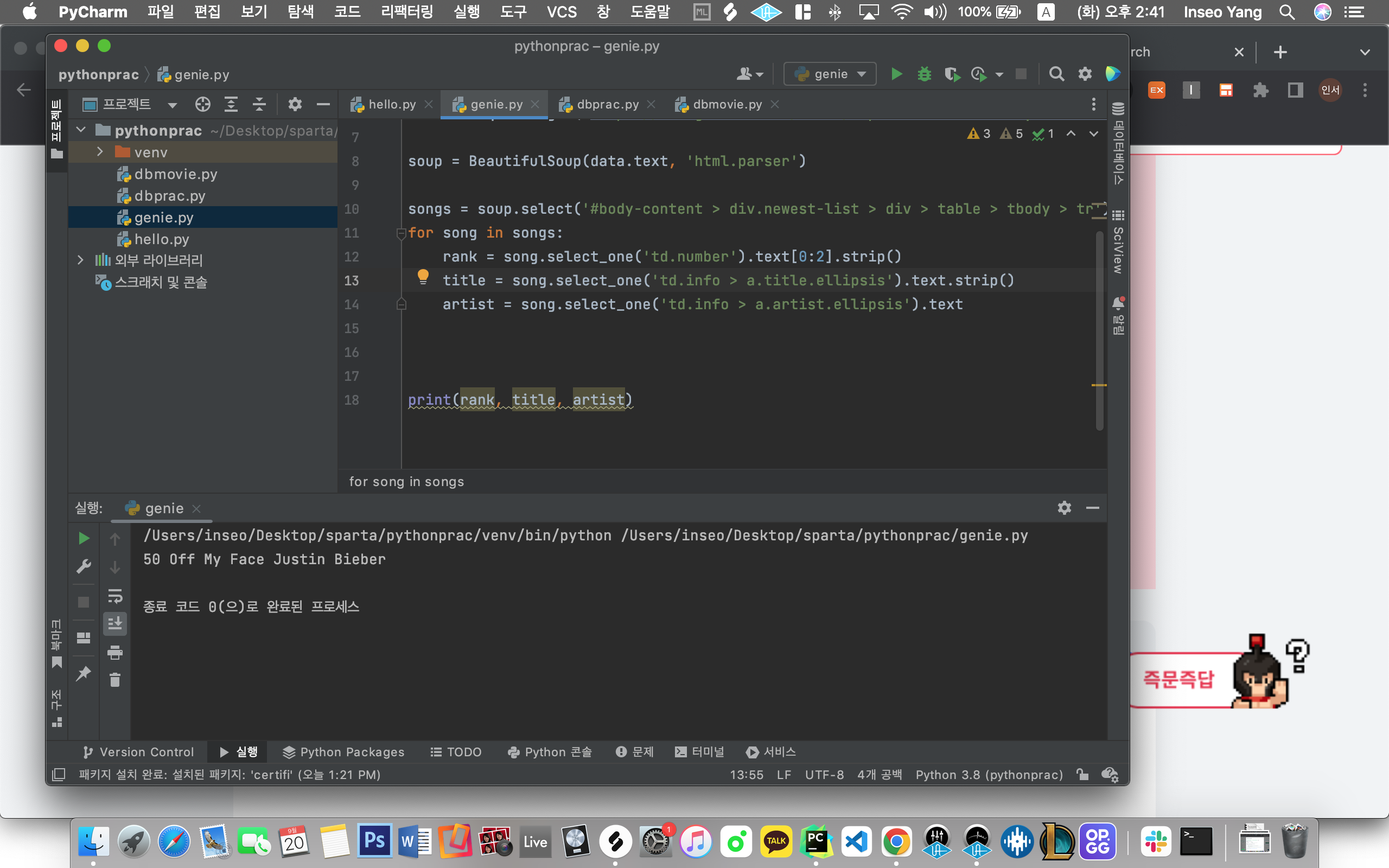Open Search Everywhere magnifier in PyCharm toolbar
Image resolution: width=1389 pixels, height=868 pixels.
(1056, 74)
